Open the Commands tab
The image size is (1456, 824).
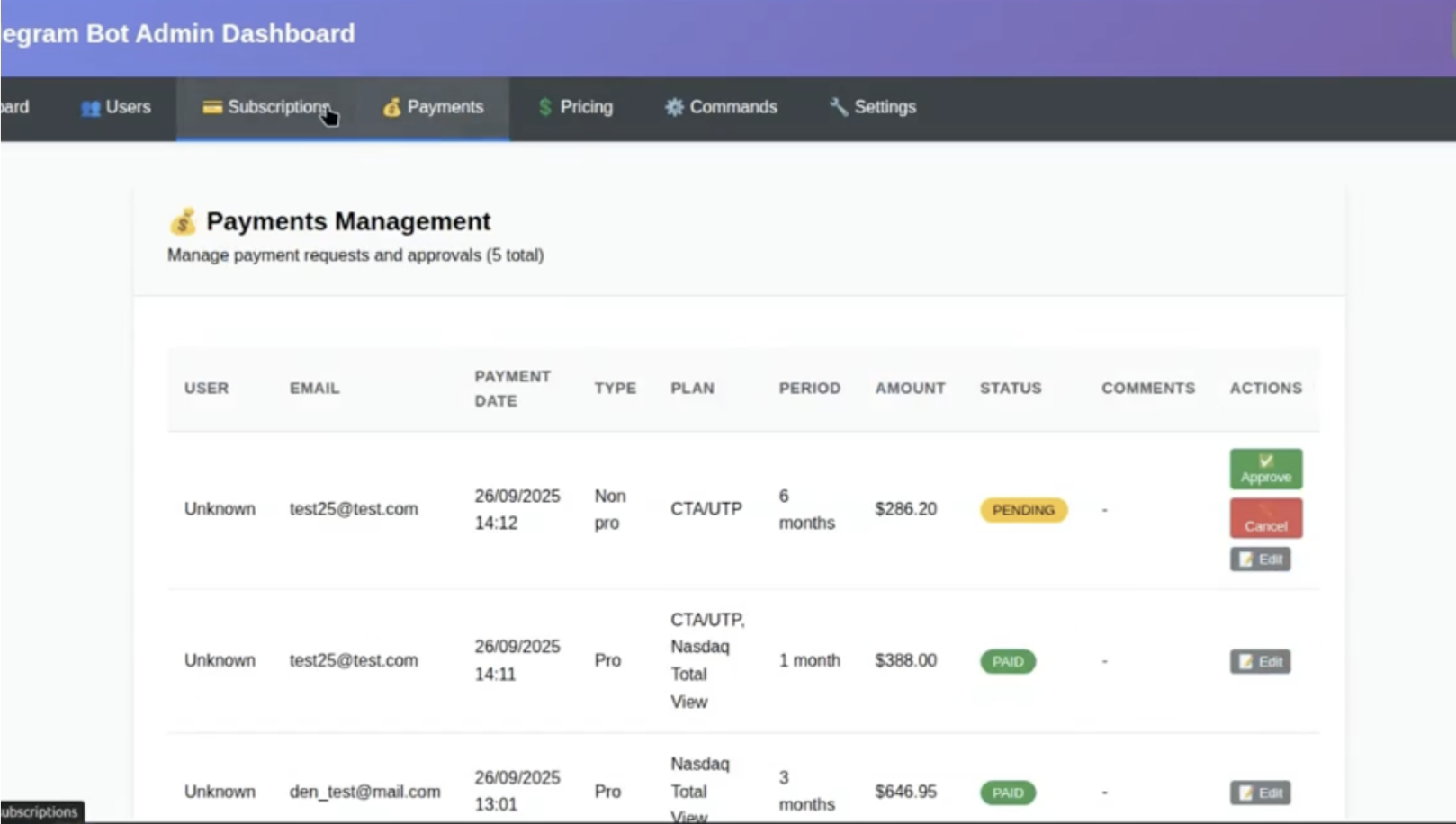pos(720,107)
